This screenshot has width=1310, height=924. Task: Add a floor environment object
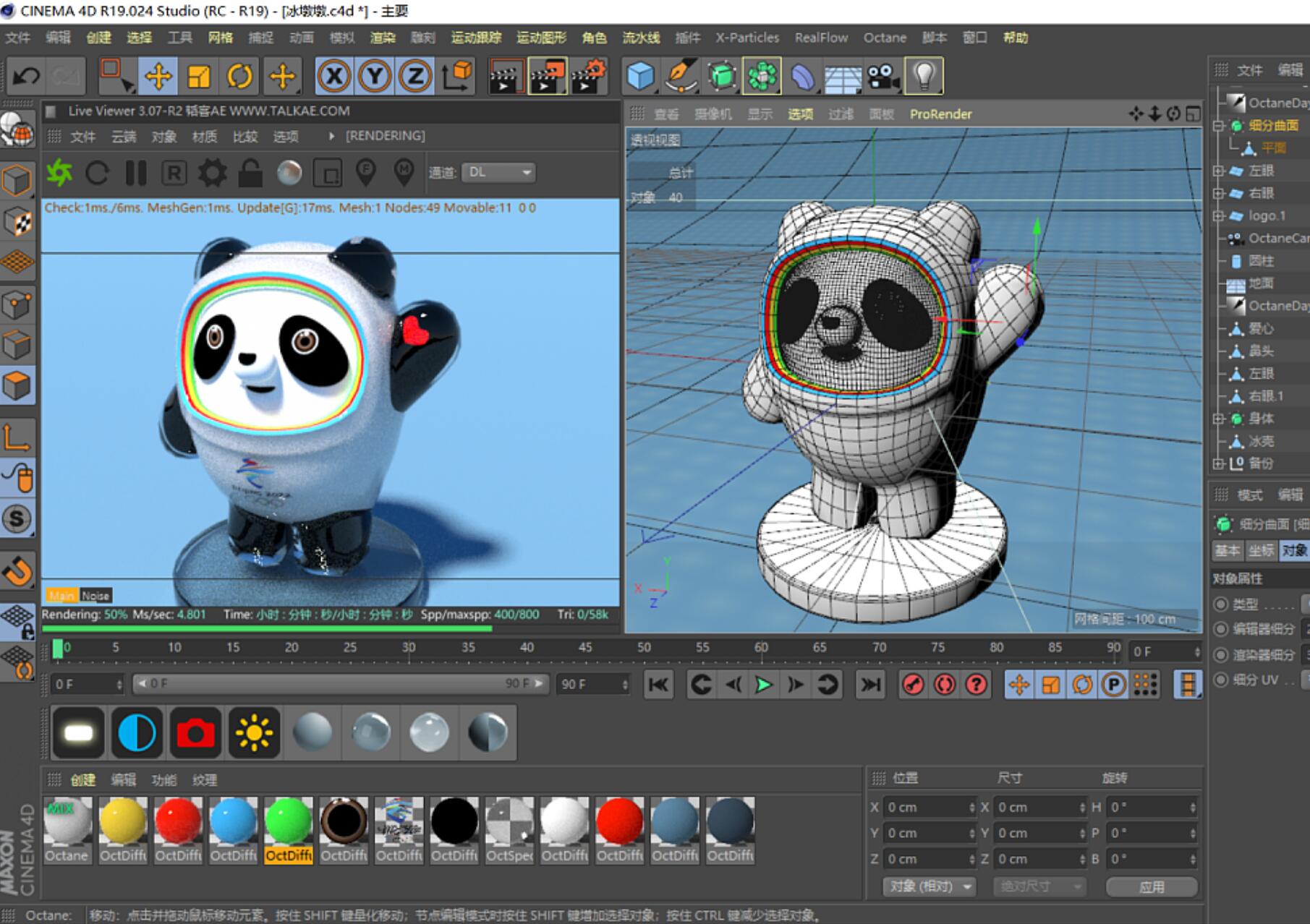point(843,76)
